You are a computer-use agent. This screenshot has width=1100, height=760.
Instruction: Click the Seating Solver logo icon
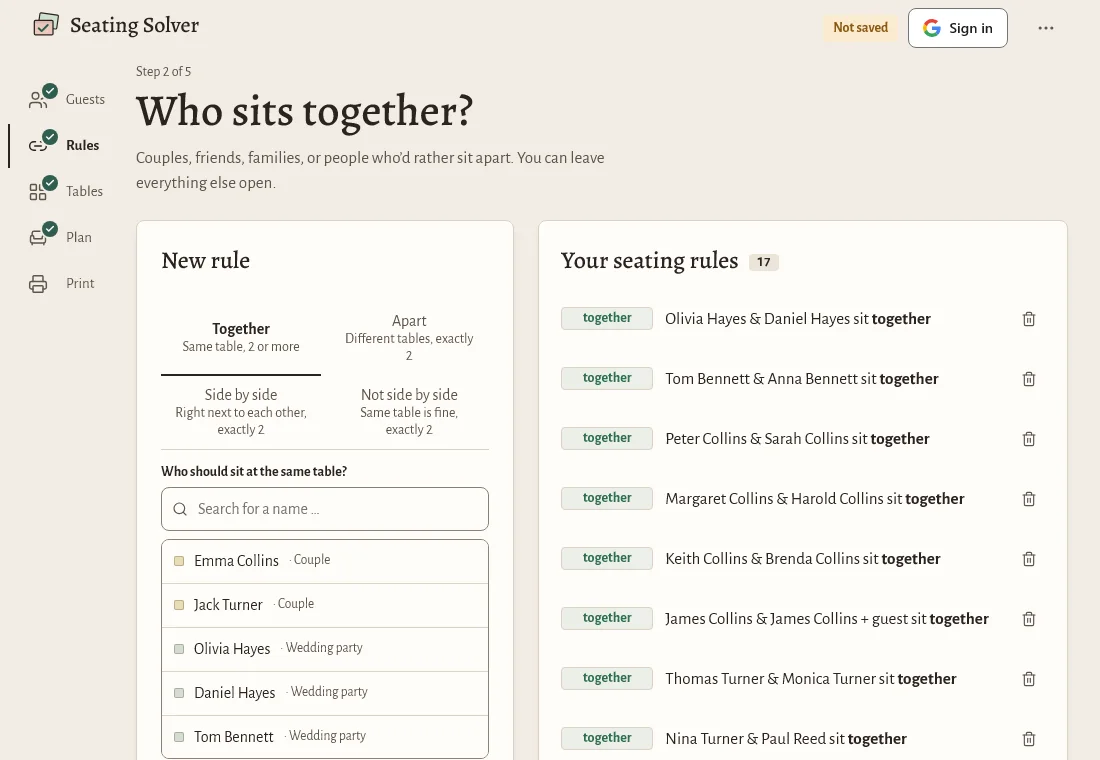click(46, 25)
